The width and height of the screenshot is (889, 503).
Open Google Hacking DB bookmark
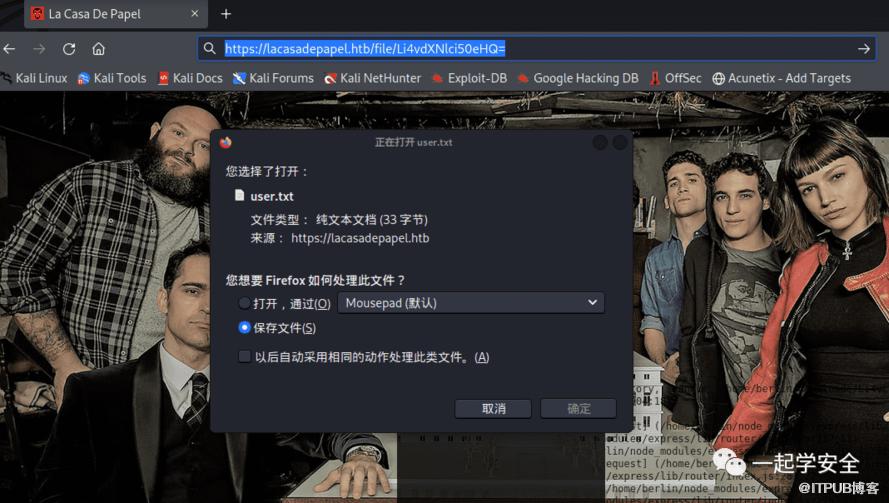[x=578, y=78]
